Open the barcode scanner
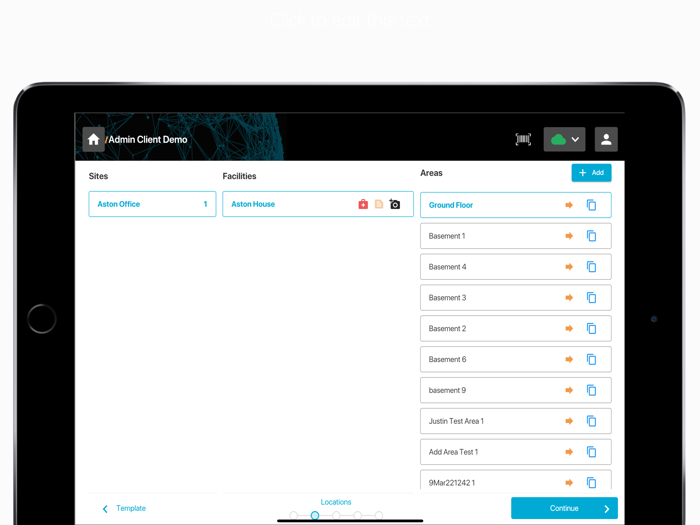700x525 pixels. pyautogui.click(x=523, y=139)
